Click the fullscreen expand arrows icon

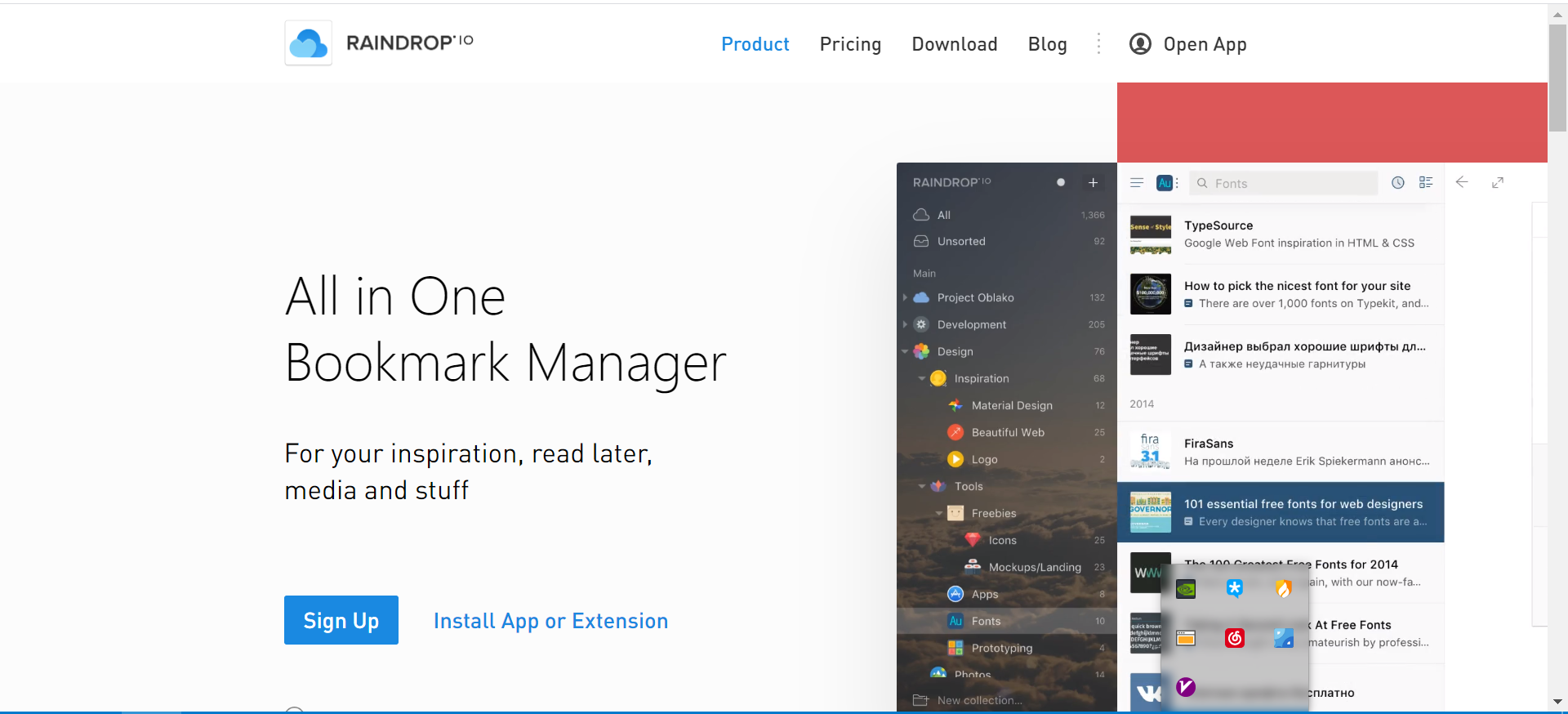click(1498, 183)
